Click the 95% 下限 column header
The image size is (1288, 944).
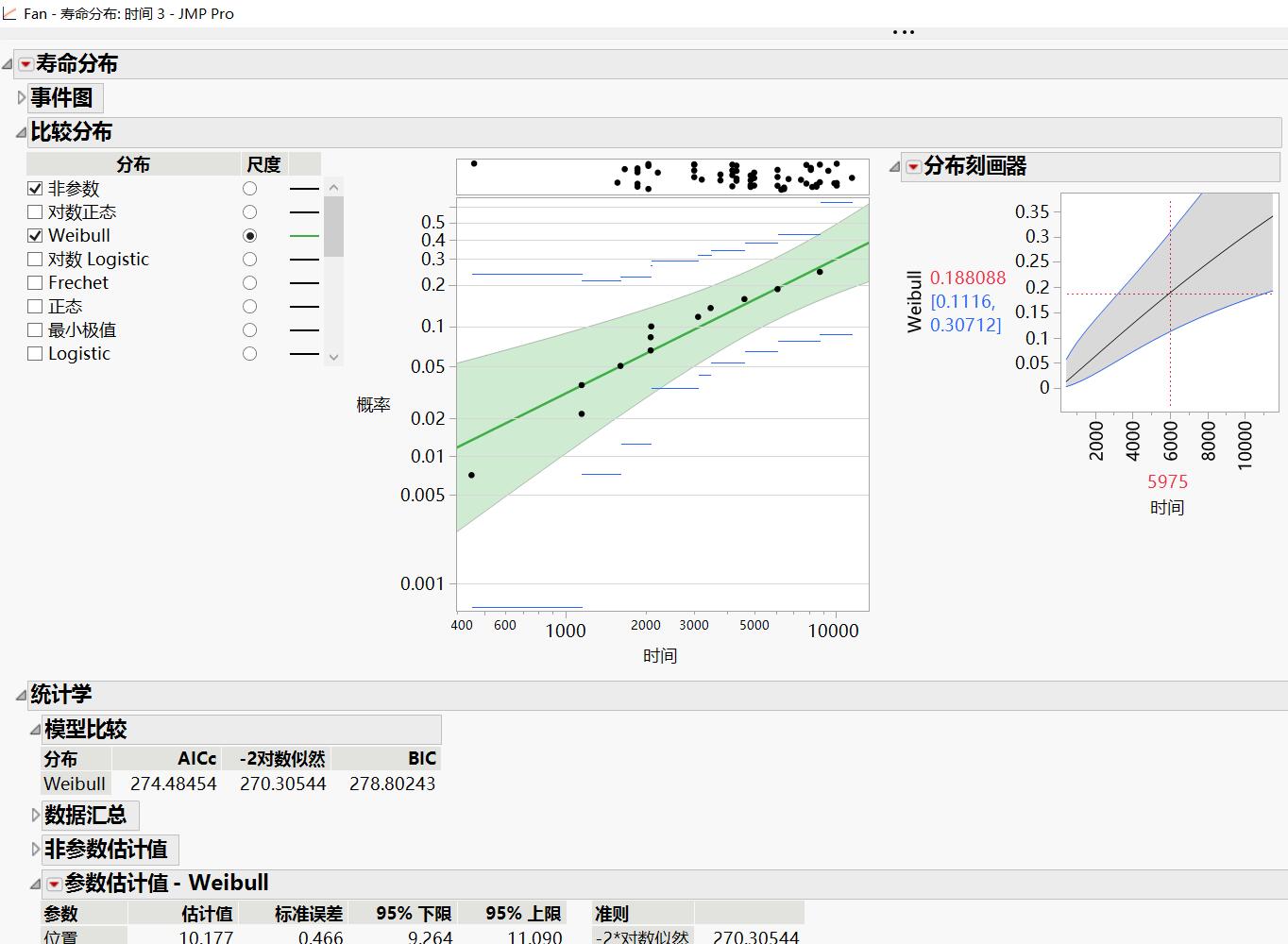pos(402,913)
